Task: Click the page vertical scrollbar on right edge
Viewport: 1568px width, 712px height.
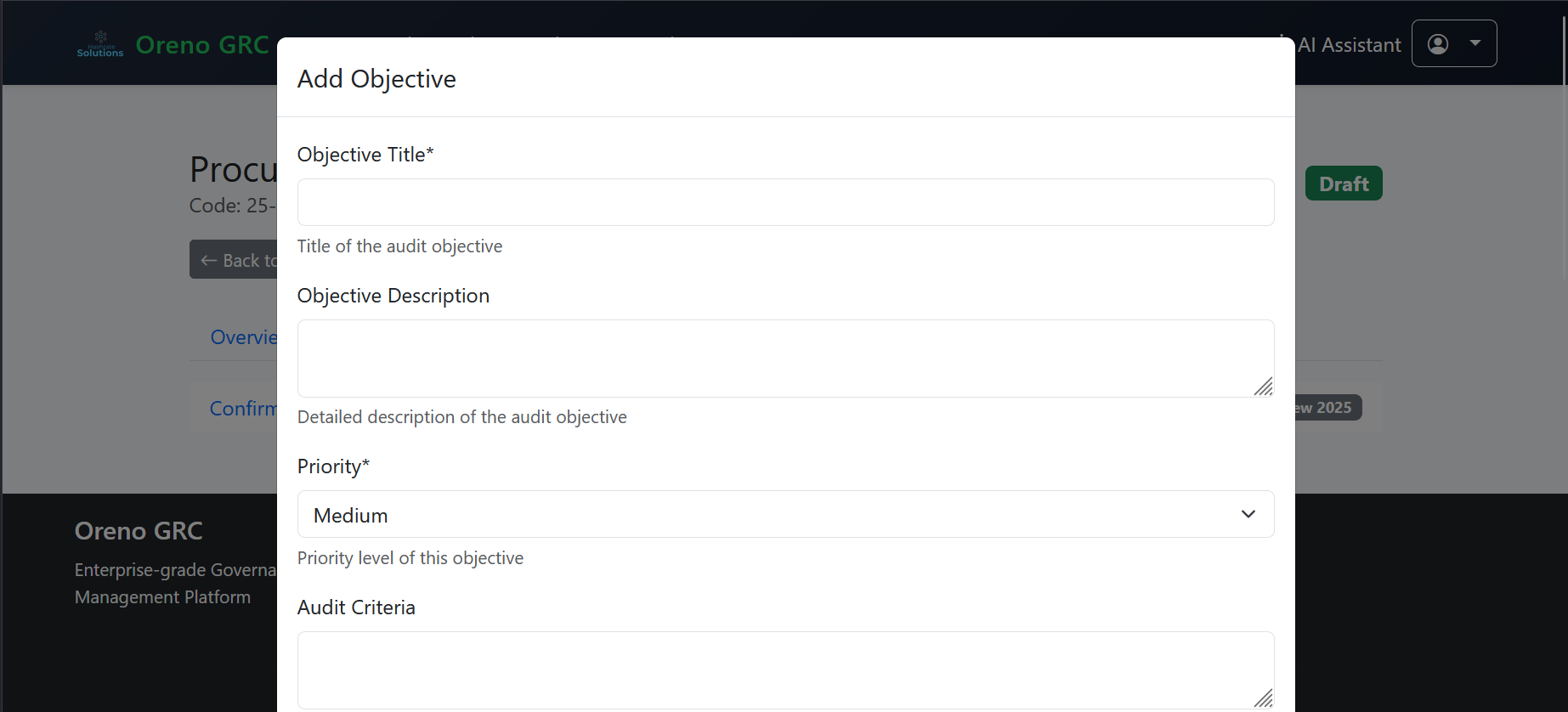Action: point(1564,42)
